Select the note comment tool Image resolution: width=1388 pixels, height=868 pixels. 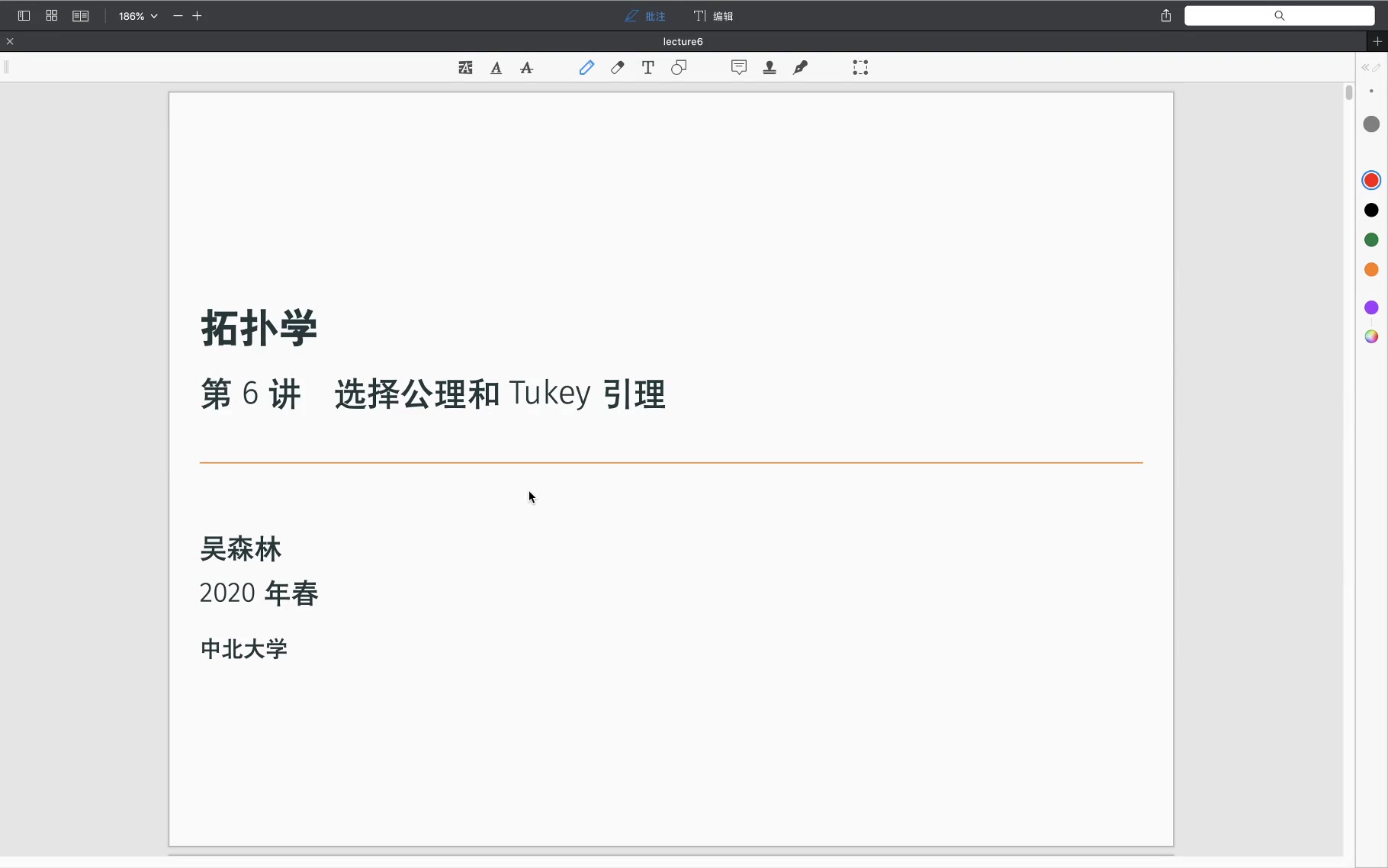[739, 68]
